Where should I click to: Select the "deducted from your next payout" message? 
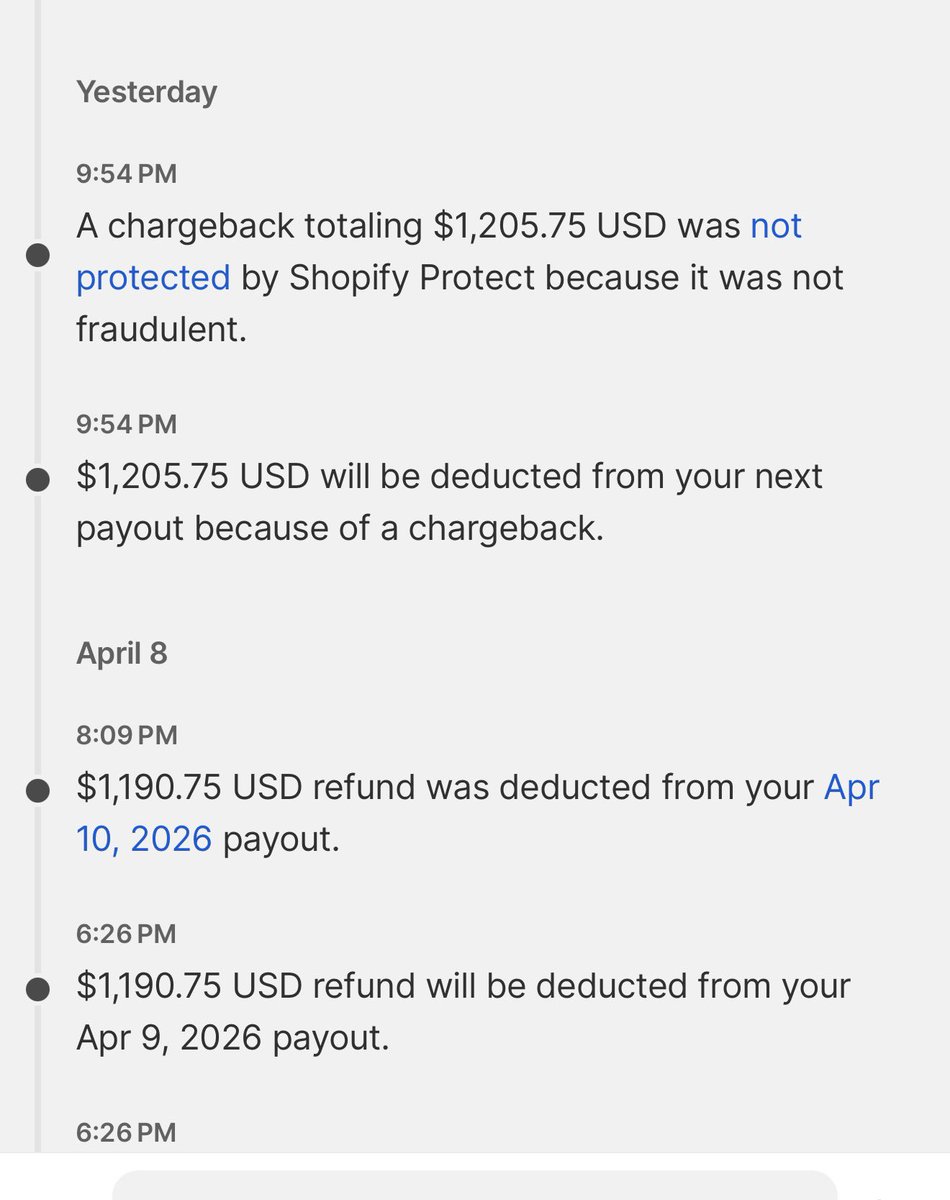point(448,502)
